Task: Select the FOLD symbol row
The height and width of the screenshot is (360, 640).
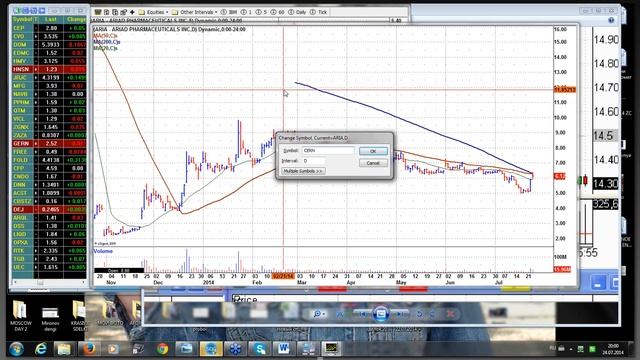Action: tap(49, 160)
